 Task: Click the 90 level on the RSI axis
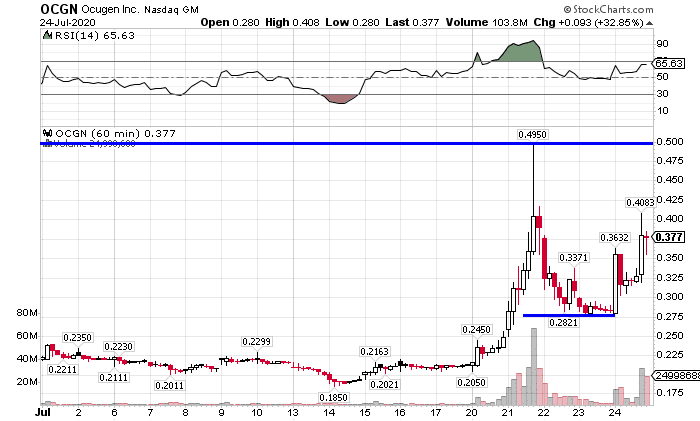click(x=662, y=44)
